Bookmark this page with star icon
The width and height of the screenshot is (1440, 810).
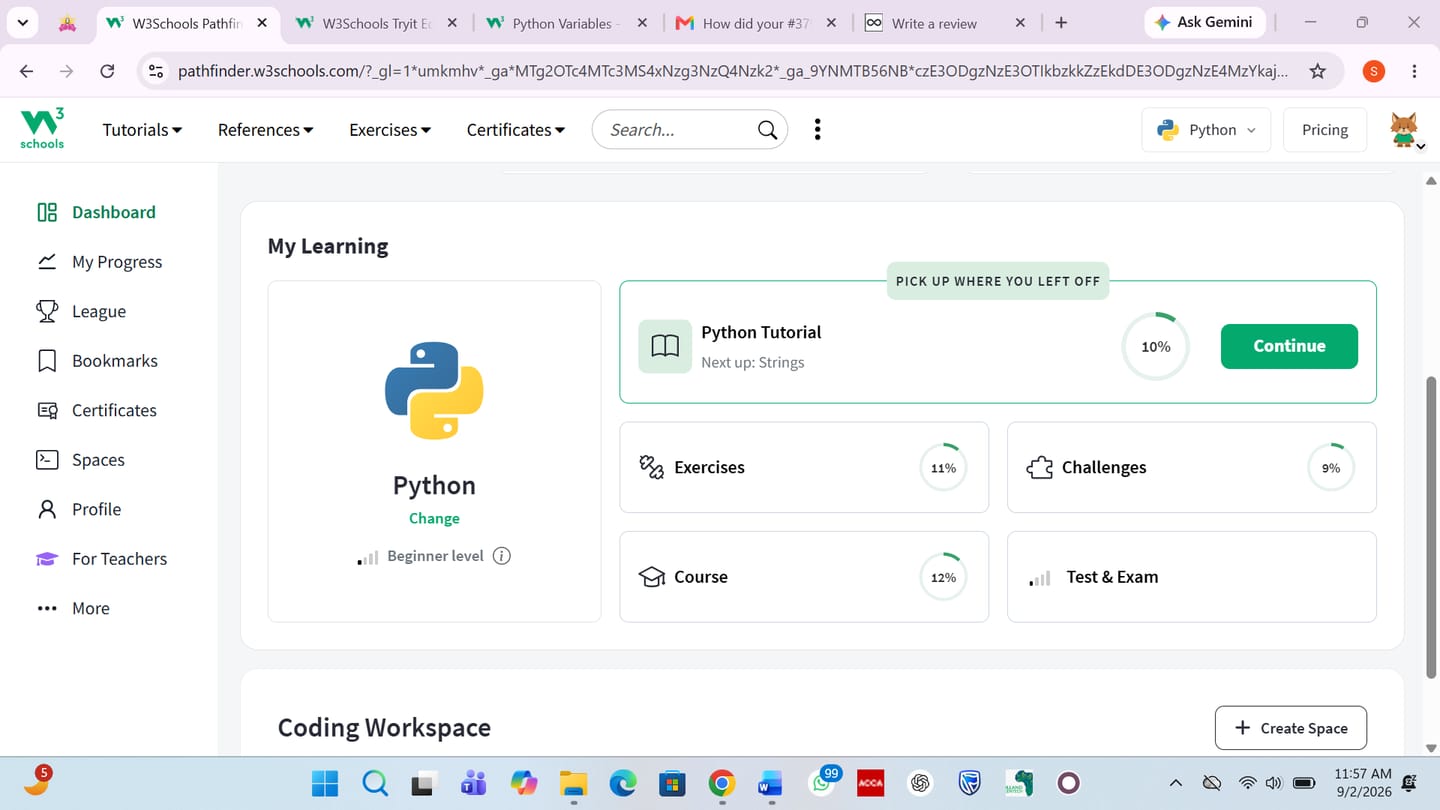pos(1318,71)
